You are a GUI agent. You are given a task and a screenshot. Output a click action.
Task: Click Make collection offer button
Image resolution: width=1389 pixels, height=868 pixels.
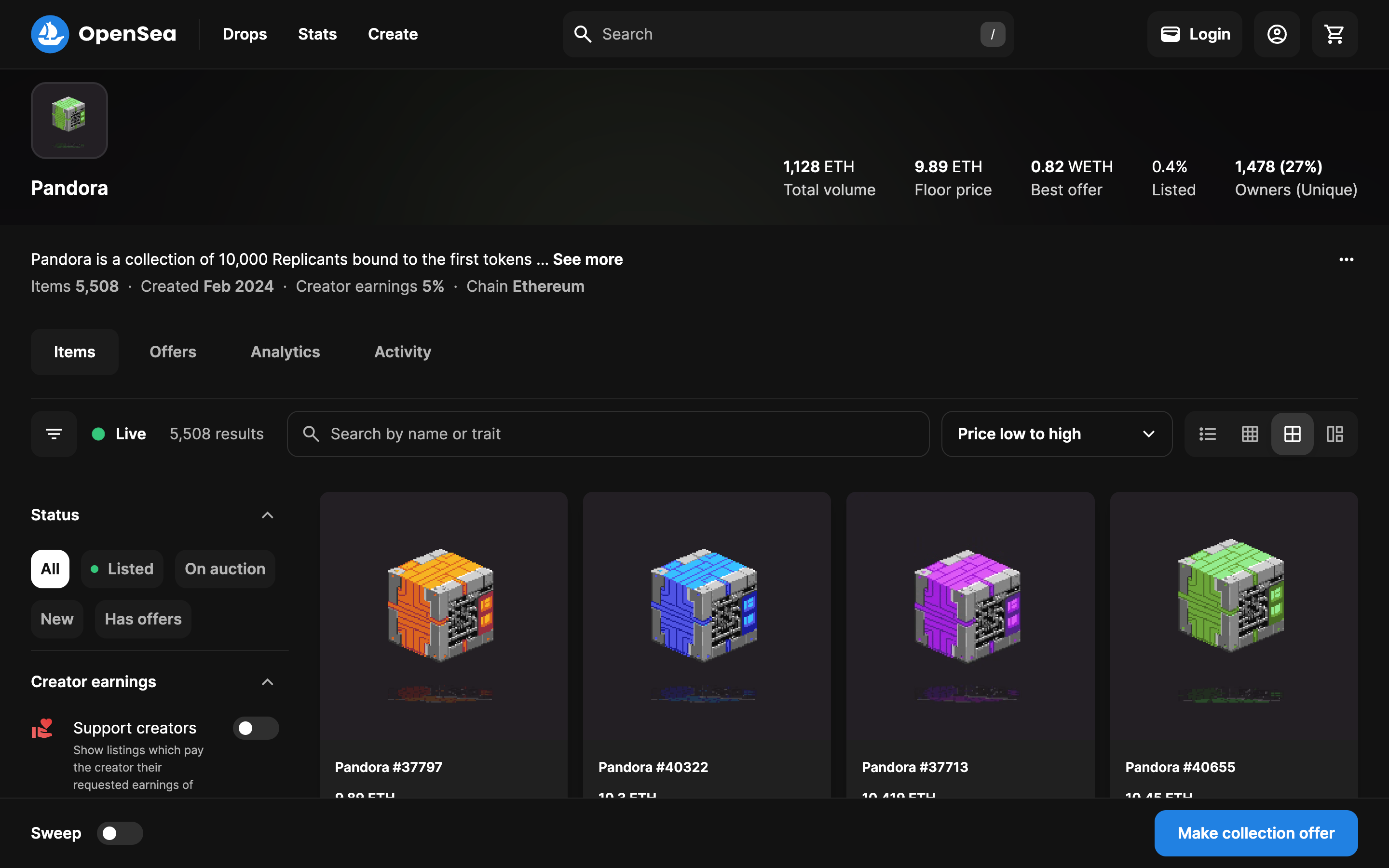(1255, 833)
